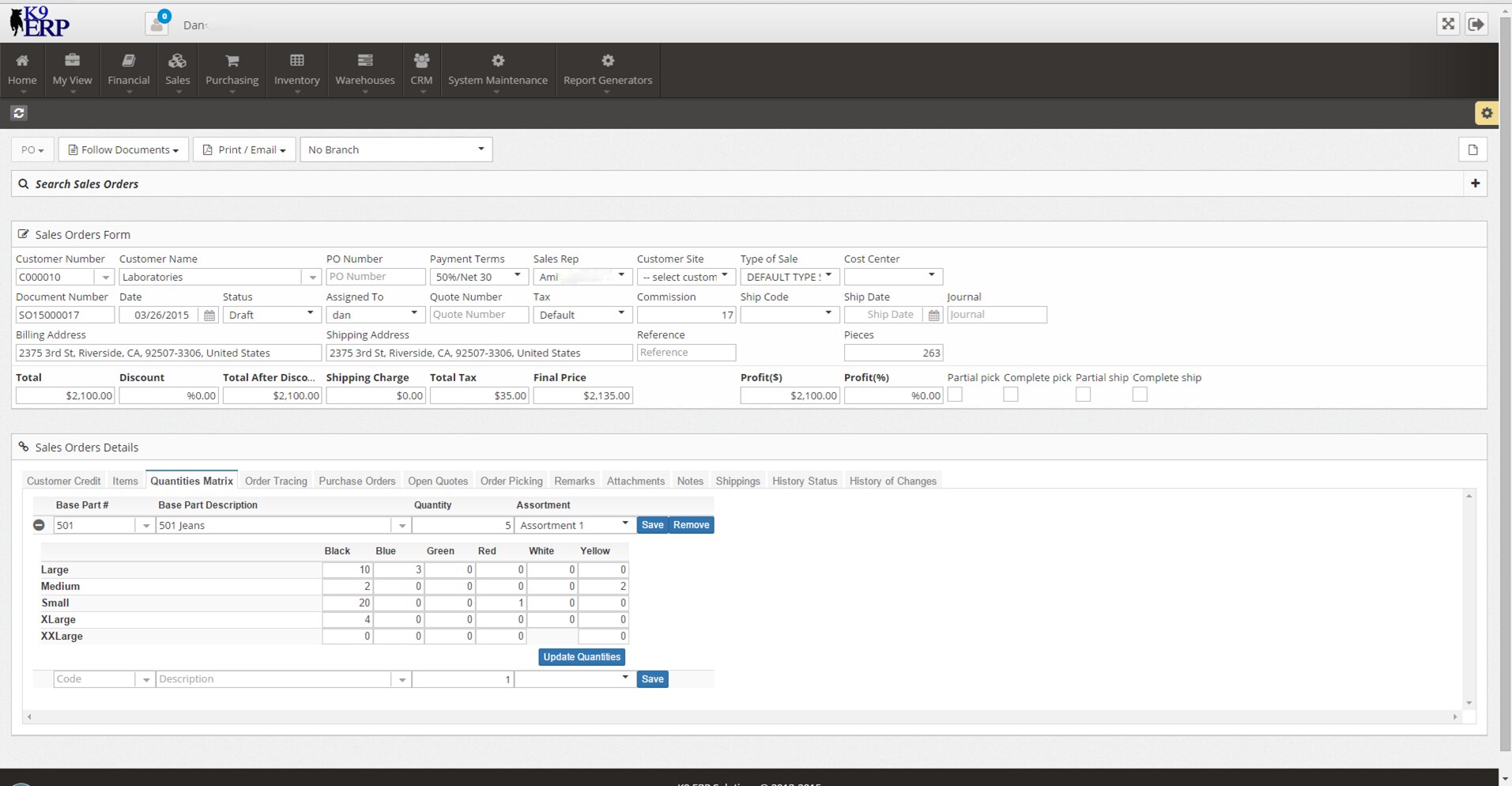
Task: Click the logout icon at top right
Action: [x=1476, y=24]
